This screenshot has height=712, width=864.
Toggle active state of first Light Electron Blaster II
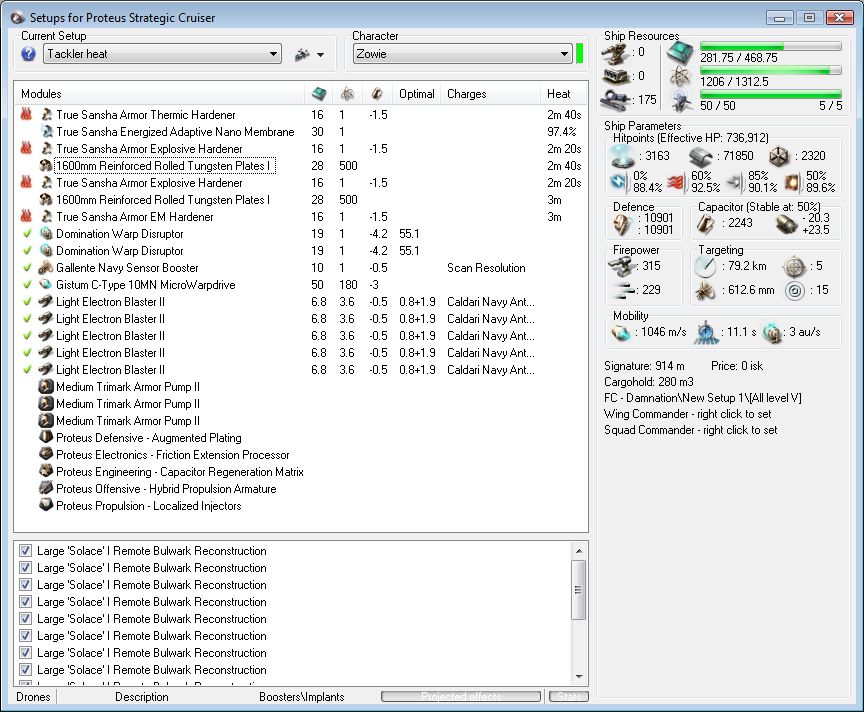[x=27, y=302]
